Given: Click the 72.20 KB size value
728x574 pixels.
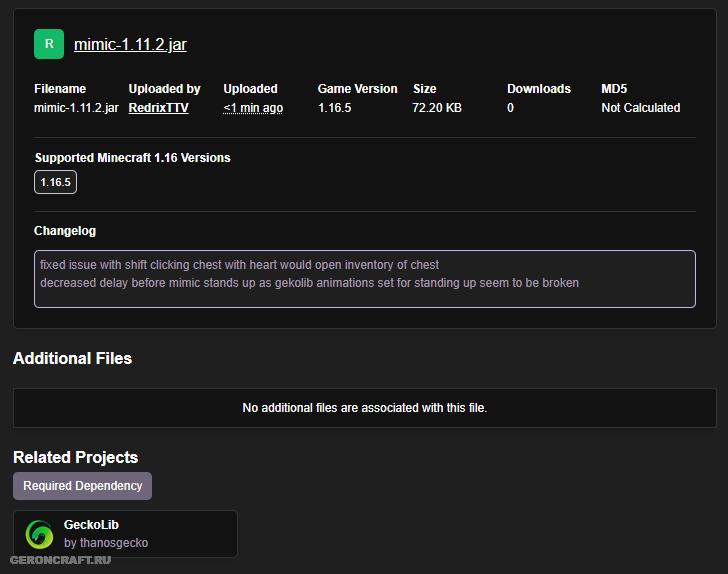Looking at the screenshot, I should 437,108.
